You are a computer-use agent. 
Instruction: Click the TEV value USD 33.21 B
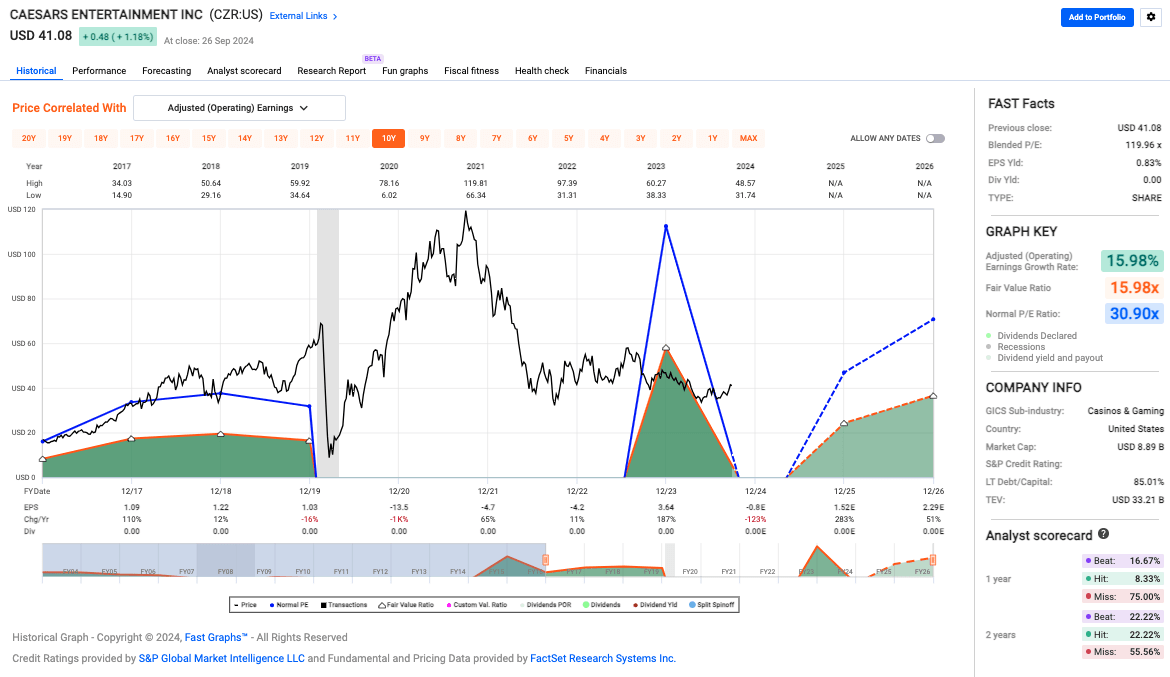(x=1138, y=499)
